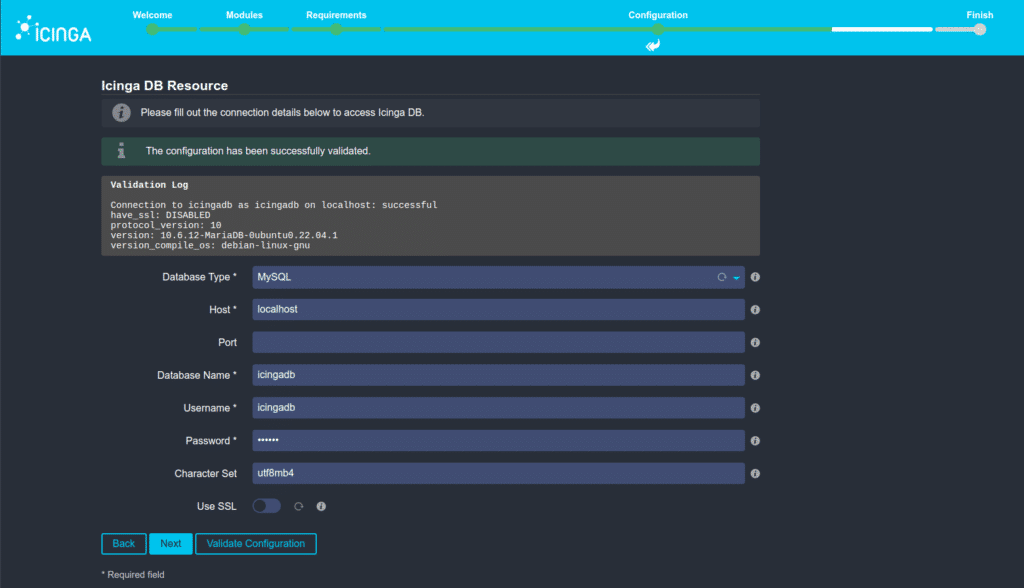
Task: Click the 'have_ssl: DISABLED' log line
Action: coord(160,215)
